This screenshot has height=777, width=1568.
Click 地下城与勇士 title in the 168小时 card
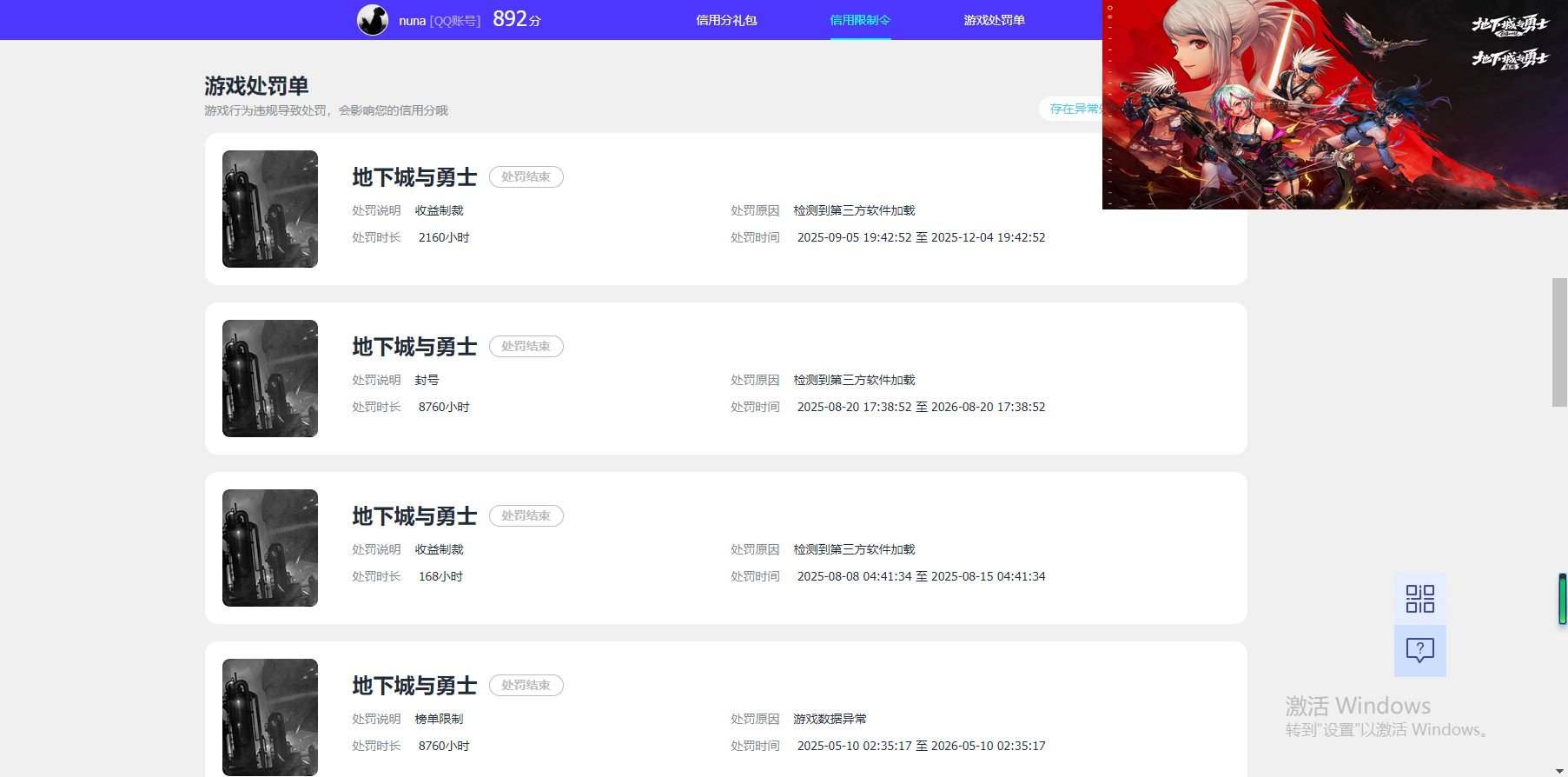click(x=414, y=516)
